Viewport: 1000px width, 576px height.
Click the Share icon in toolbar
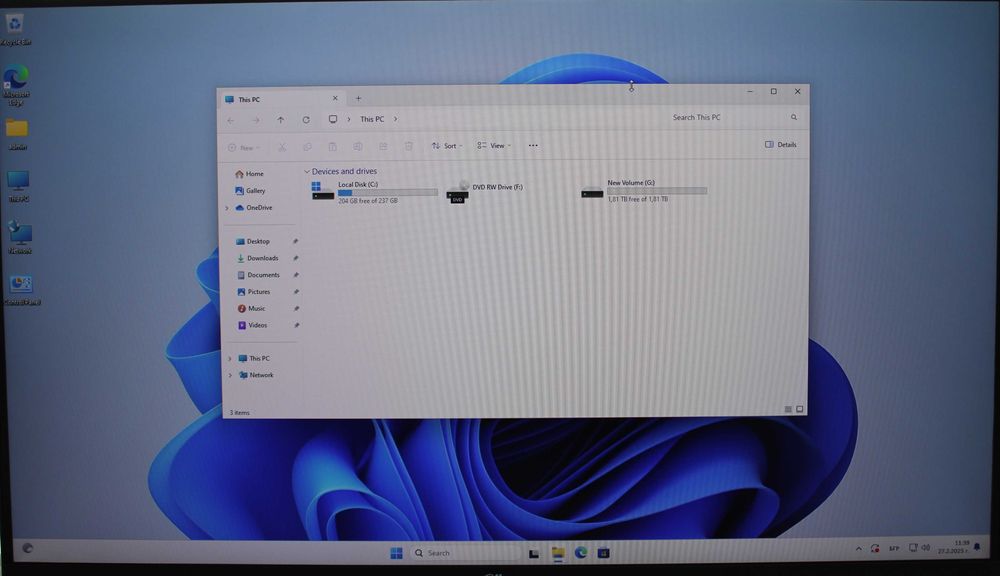[383, 146]
